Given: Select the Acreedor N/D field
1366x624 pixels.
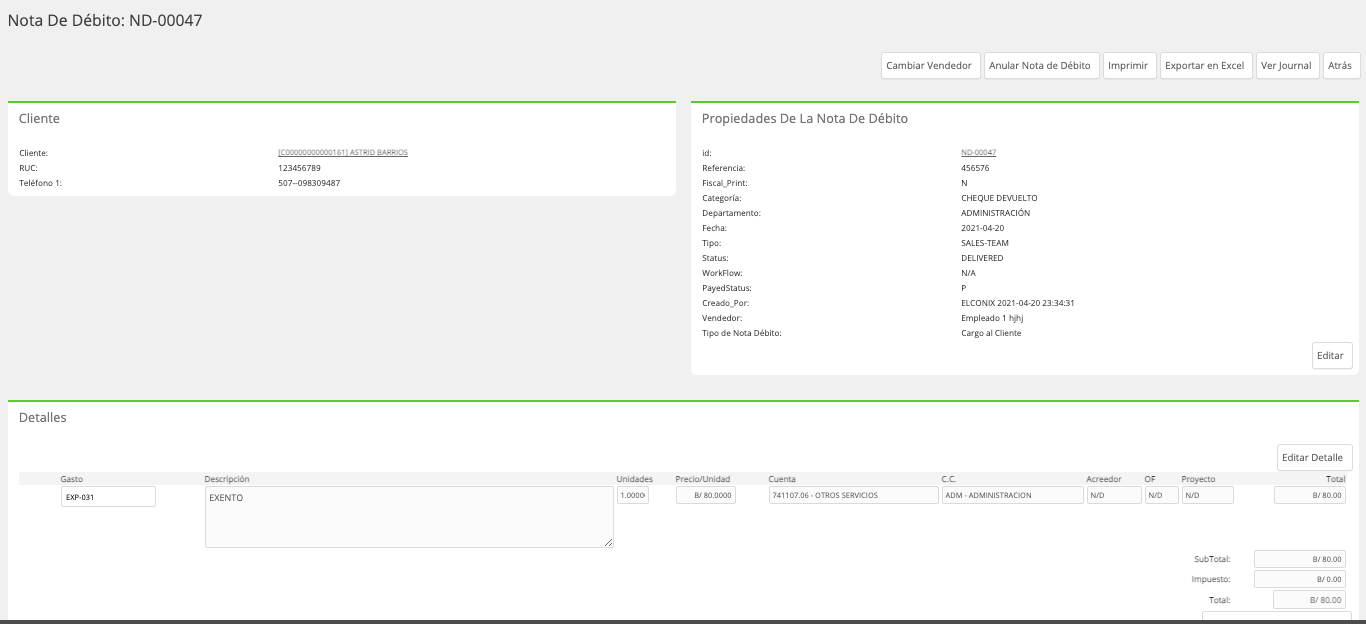Looking at the screenshot, I should 1114,495.
